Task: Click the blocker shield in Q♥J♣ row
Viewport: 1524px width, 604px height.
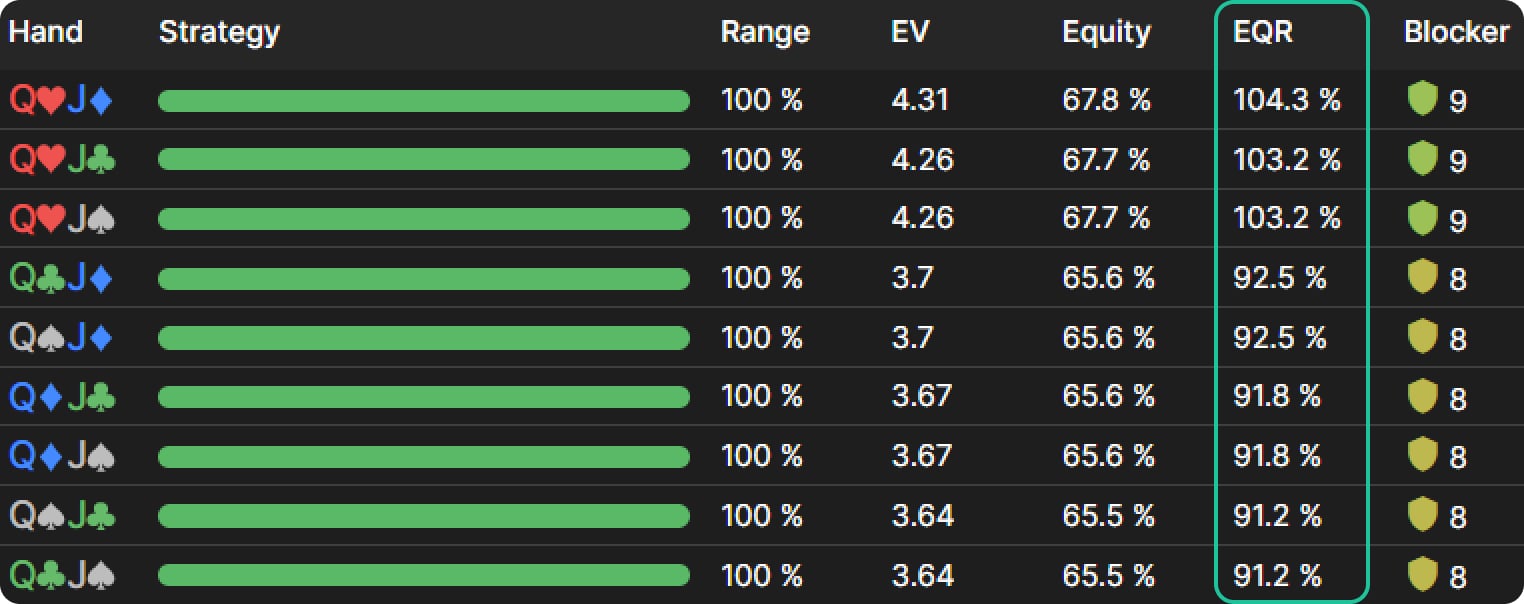Action: (1421, 159)
